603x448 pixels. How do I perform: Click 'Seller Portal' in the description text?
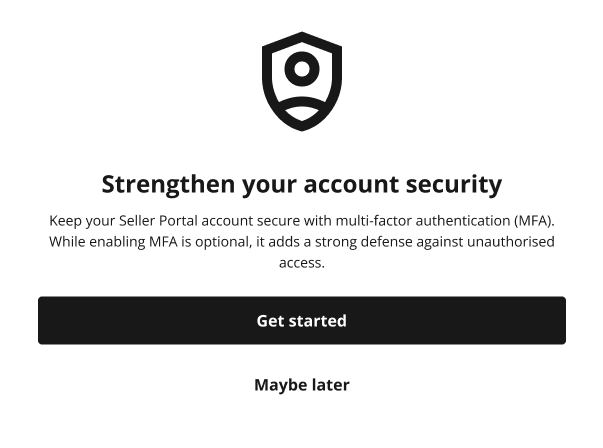click(158, 221)
